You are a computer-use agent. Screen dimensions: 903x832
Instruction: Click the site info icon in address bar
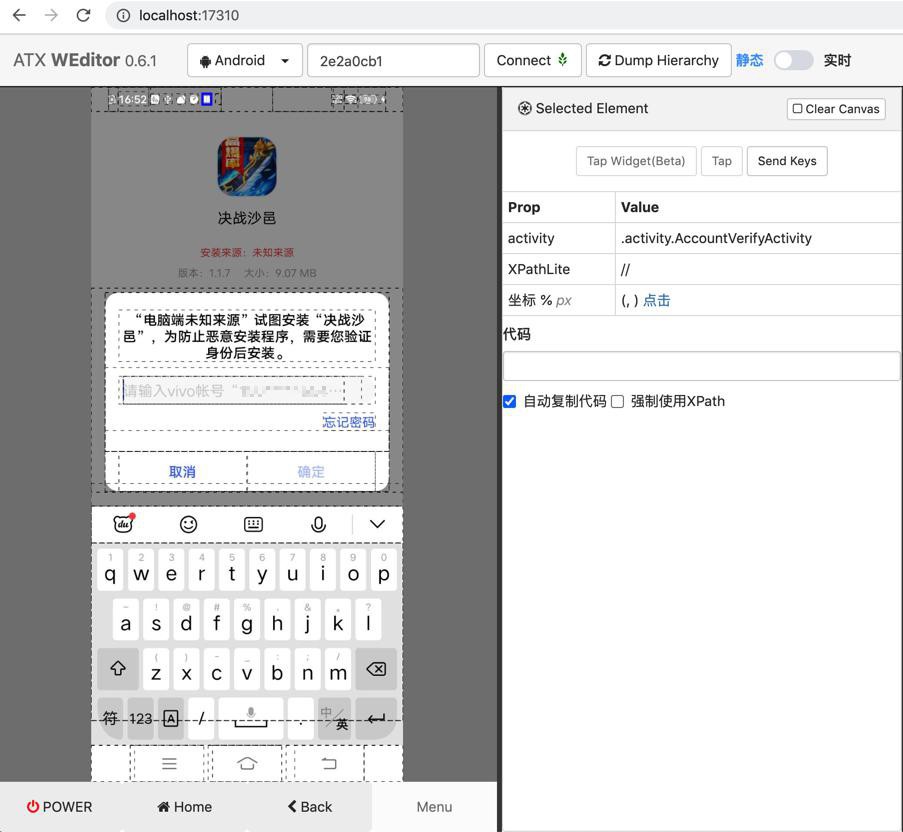tap(123, 15)
